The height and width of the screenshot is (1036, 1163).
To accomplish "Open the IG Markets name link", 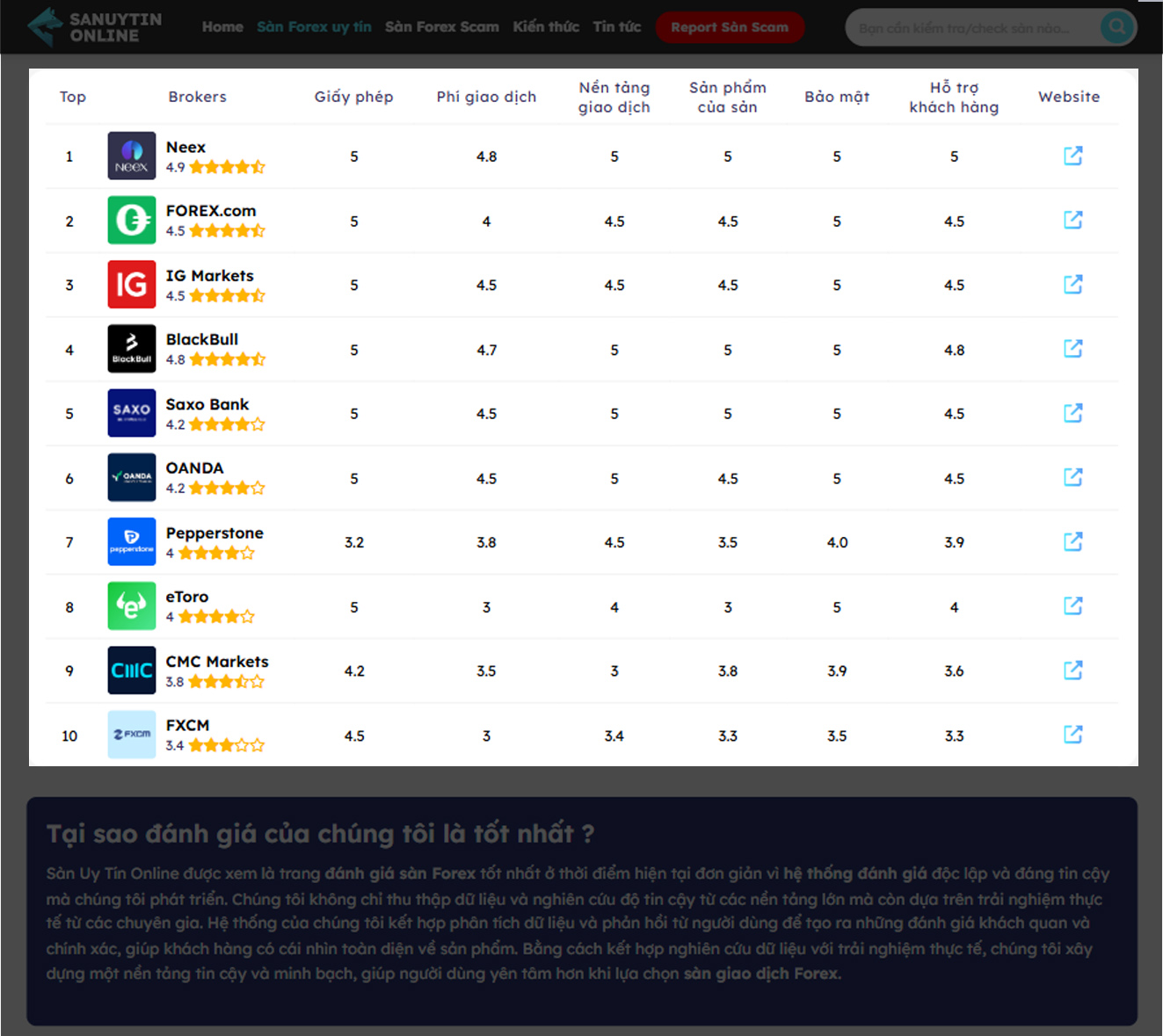I will tap(209, 275).
